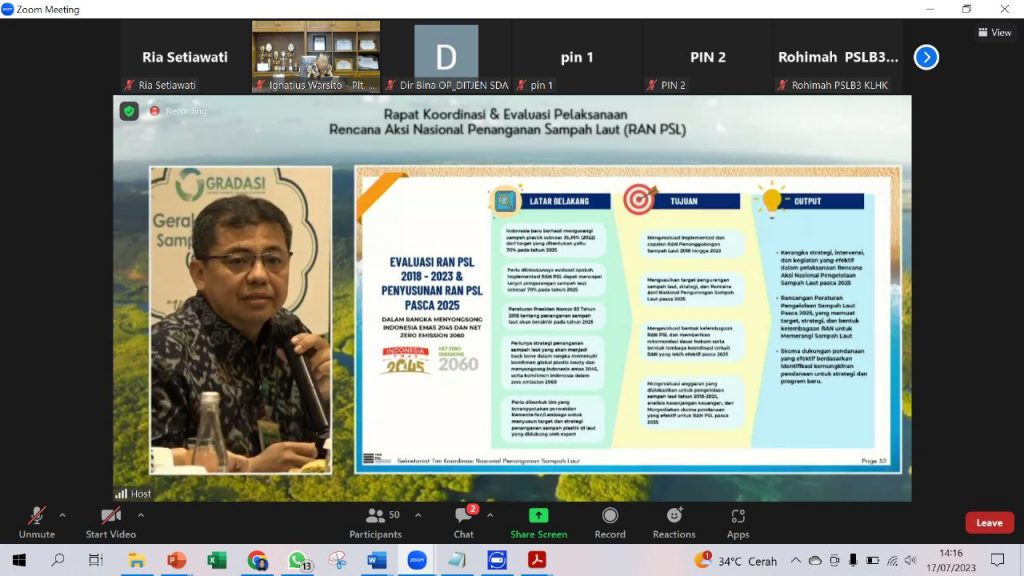This screenshot has width=1024, height=576.
Task: Start Video camera in Zoom
Action: coord(110,521)
